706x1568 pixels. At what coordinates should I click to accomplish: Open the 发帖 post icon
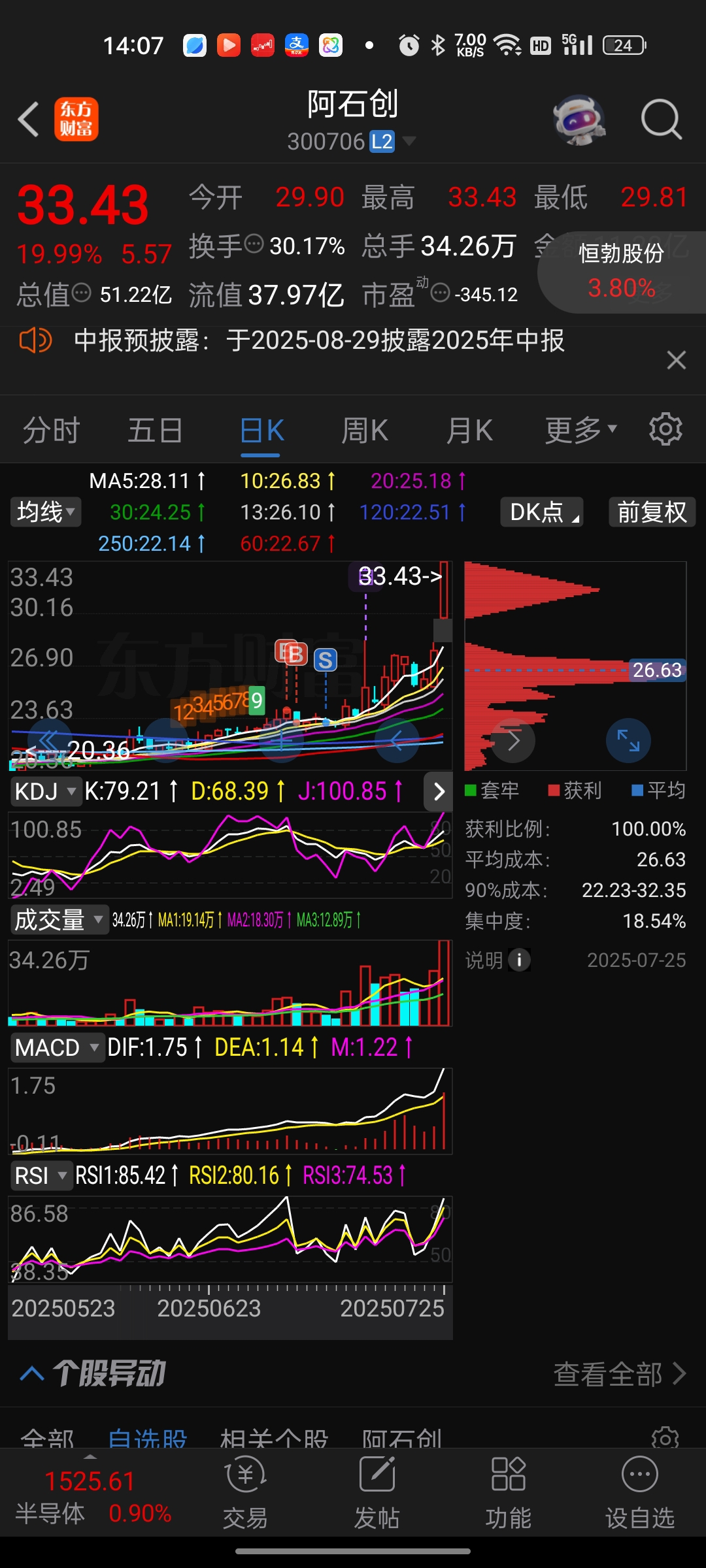tap(377, 1493)
